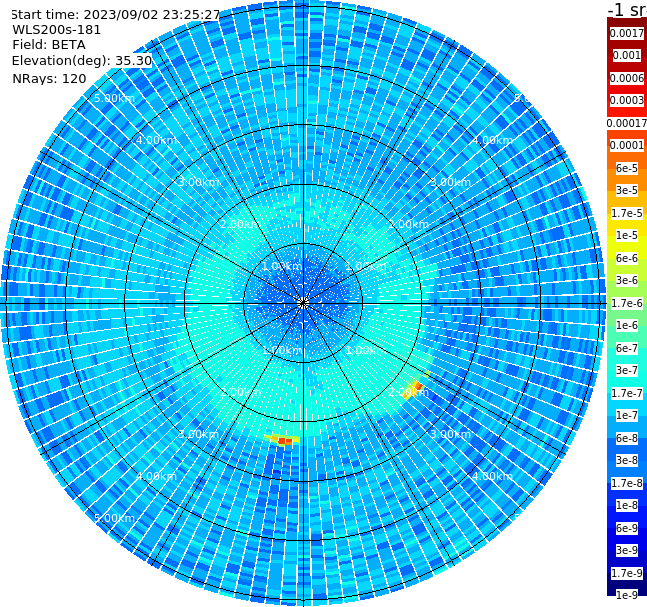Click the red hotspot south of the radar center

[x=285, y=441]
